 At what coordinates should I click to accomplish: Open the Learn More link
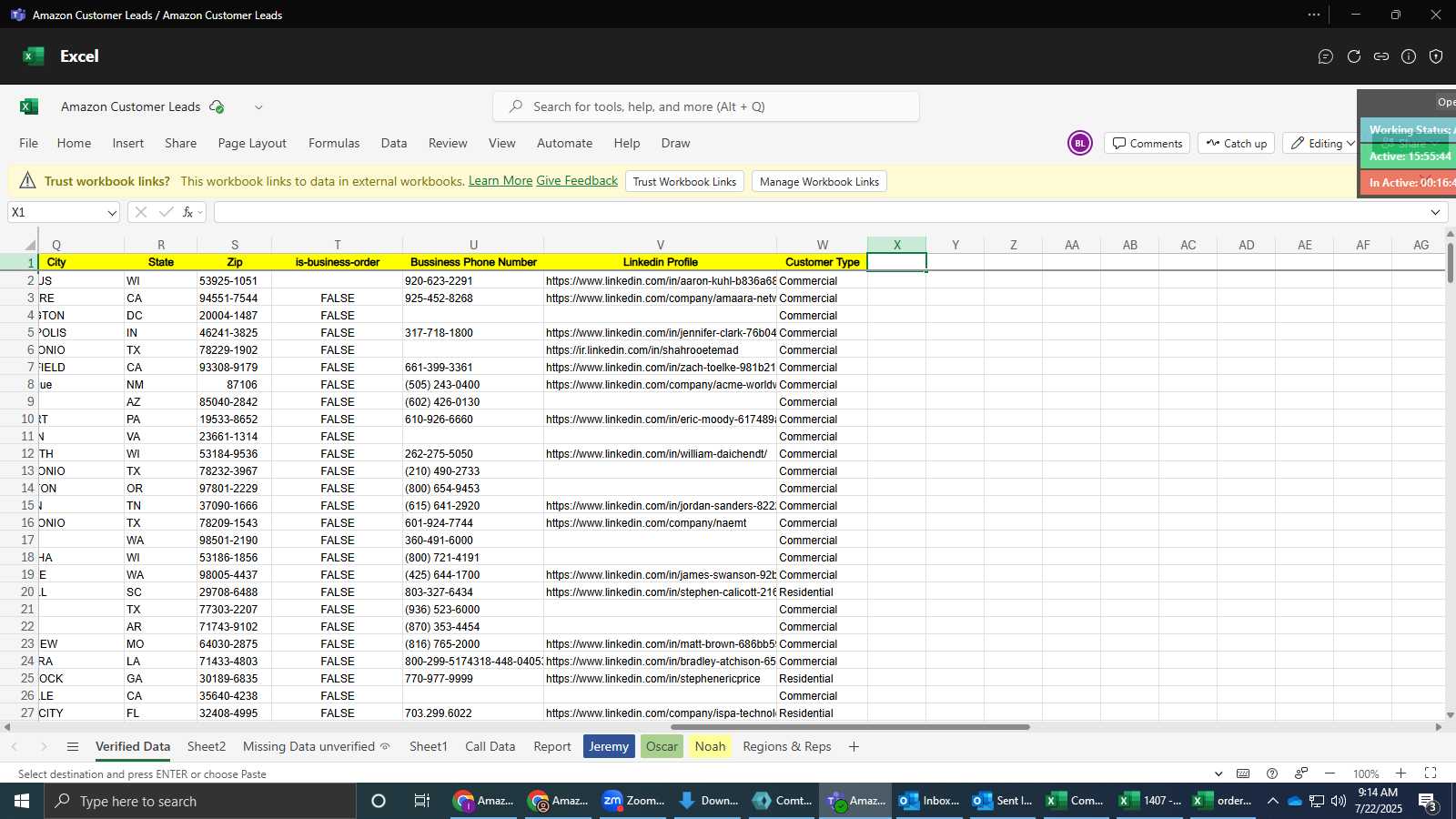pyautogui.click(x=500, y=181)
